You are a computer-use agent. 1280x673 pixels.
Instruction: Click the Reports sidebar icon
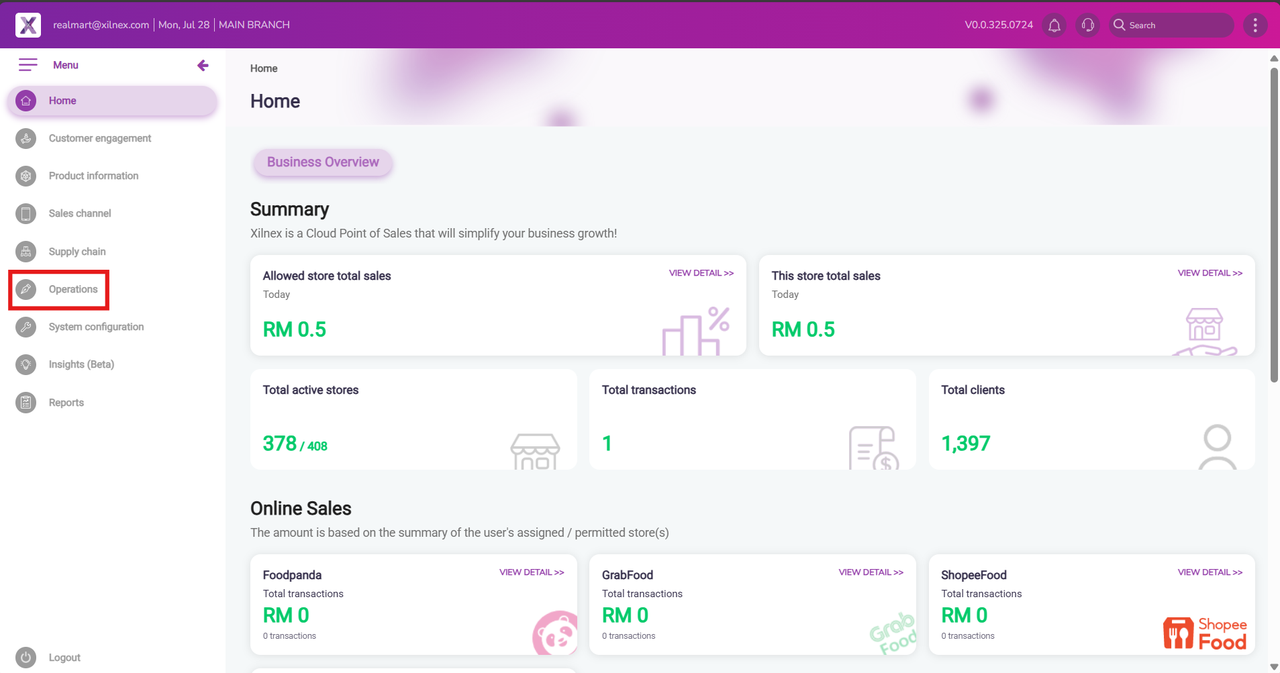(26, 402)
